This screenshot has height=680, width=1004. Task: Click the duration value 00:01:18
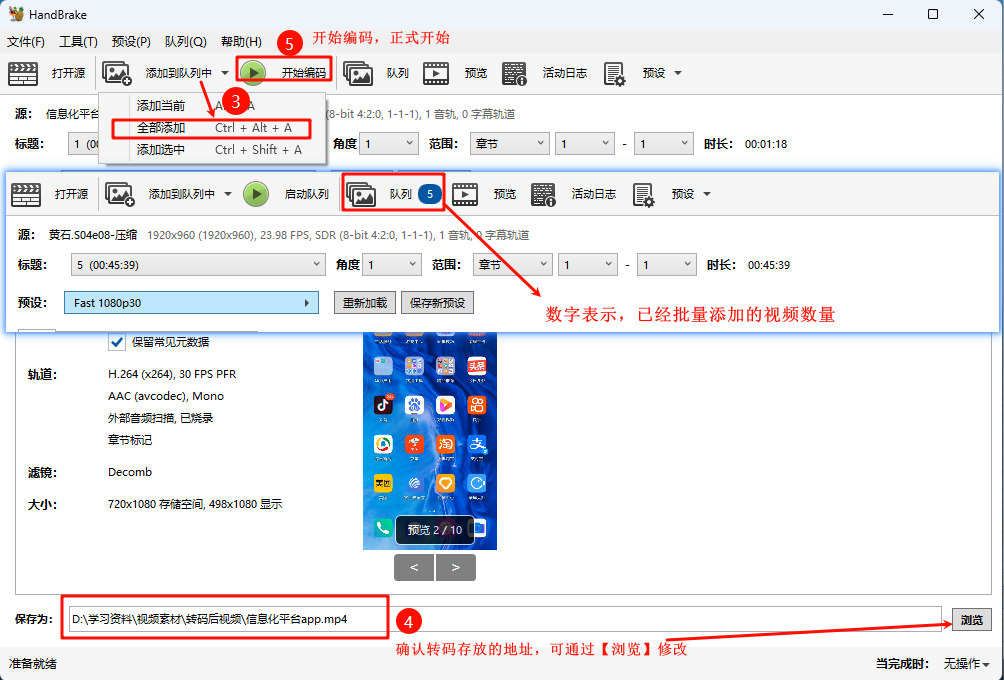766,144
